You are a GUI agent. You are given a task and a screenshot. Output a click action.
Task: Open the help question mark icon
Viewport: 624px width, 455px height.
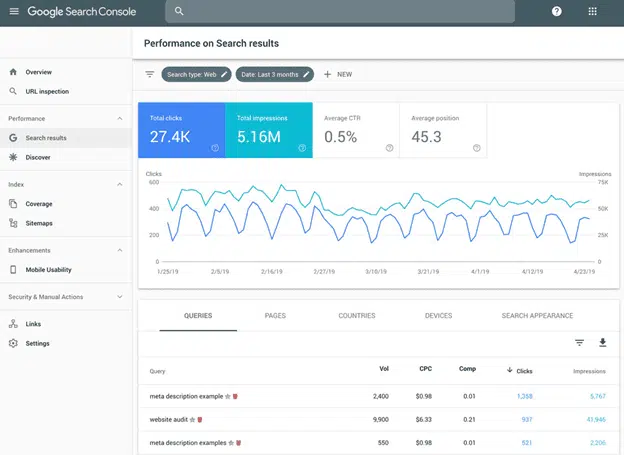556,11
